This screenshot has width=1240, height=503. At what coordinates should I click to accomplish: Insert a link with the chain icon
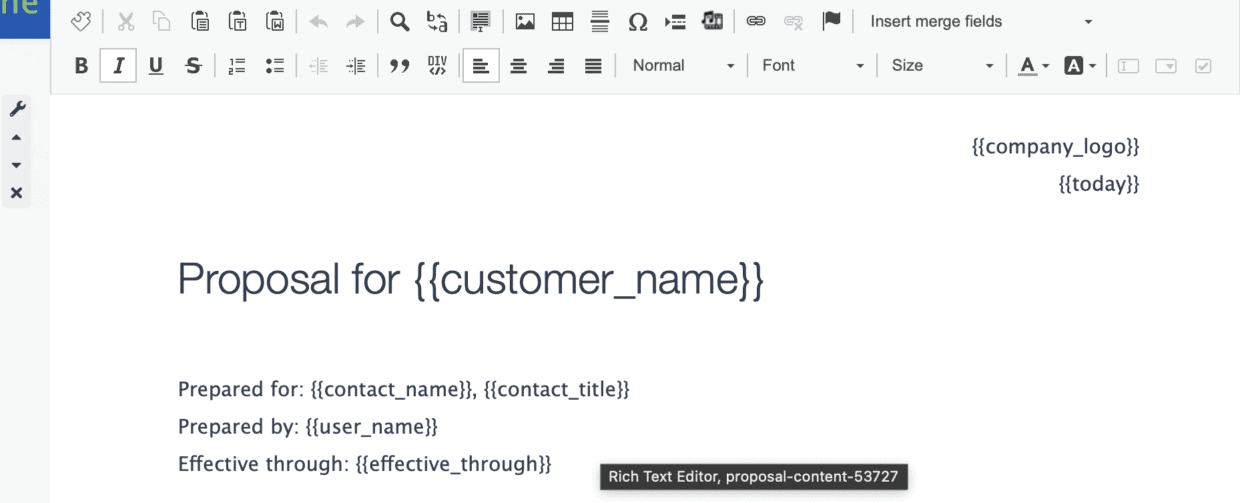tap(757, 22)
